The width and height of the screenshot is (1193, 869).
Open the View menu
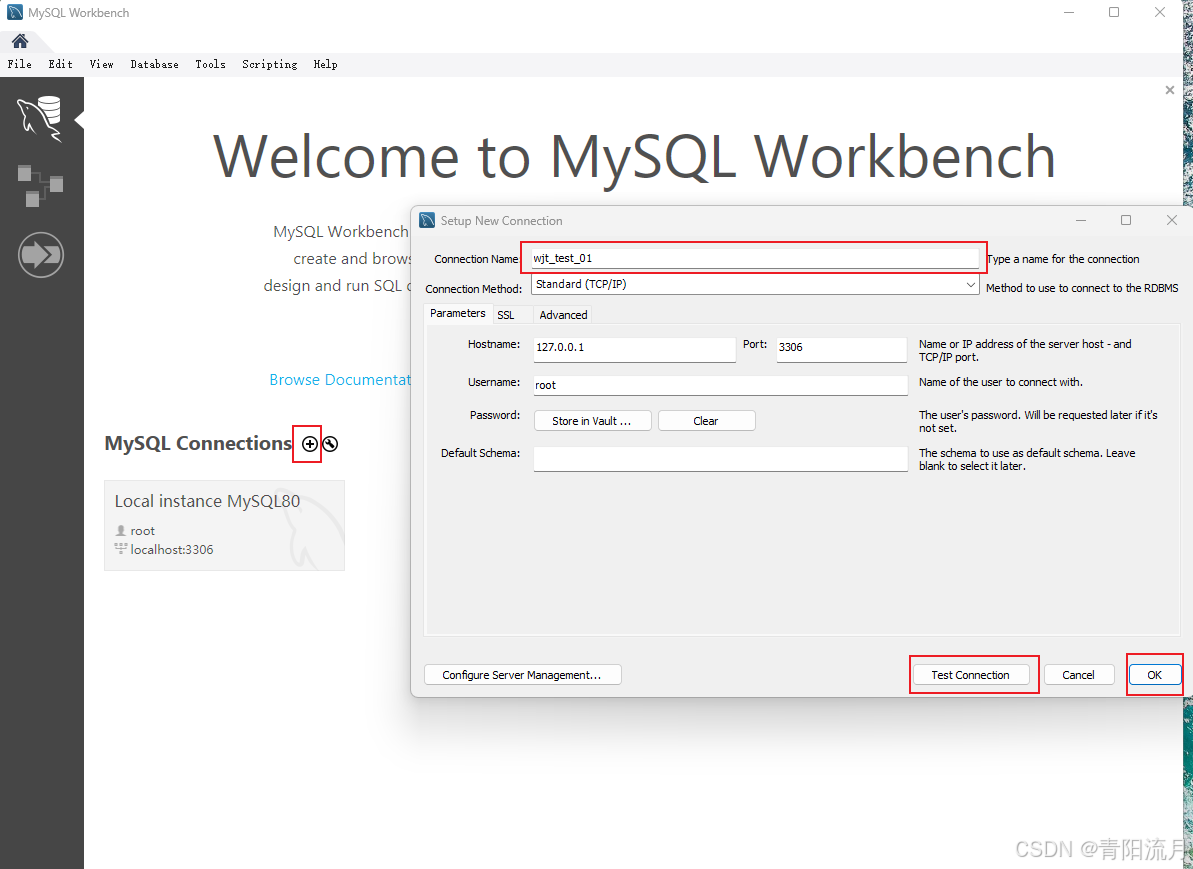(x=101, y=64)
